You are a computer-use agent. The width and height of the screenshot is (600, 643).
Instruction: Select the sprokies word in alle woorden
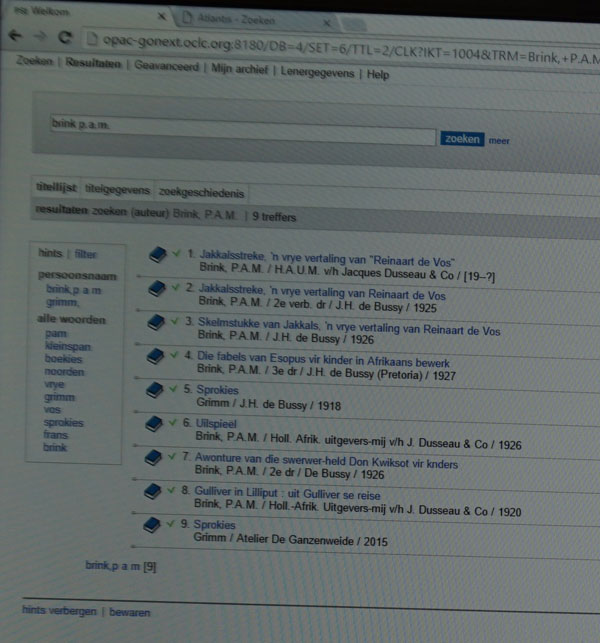point(64,422)
